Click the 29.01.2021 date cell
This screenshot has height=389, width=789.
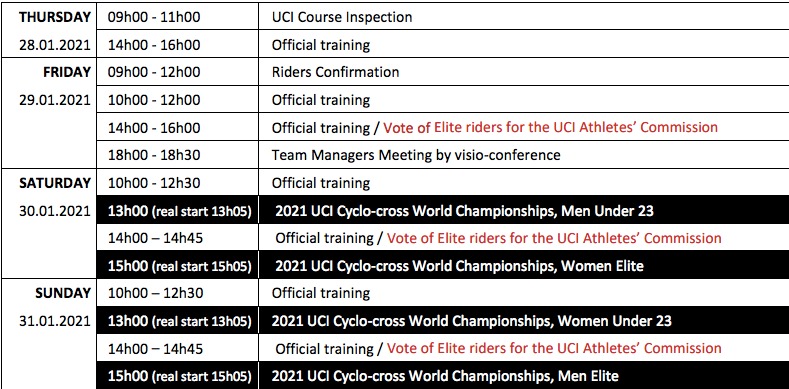pos(55,100)
